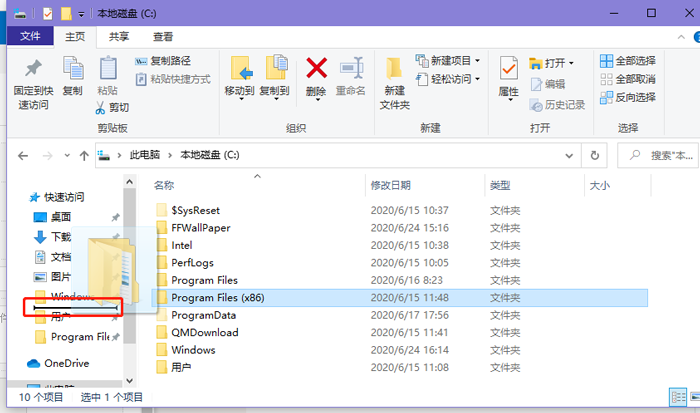The width and height of the screenshot is (700, 413).
Task: Click 编辑 in the ribbon
Action: point(548,84)
